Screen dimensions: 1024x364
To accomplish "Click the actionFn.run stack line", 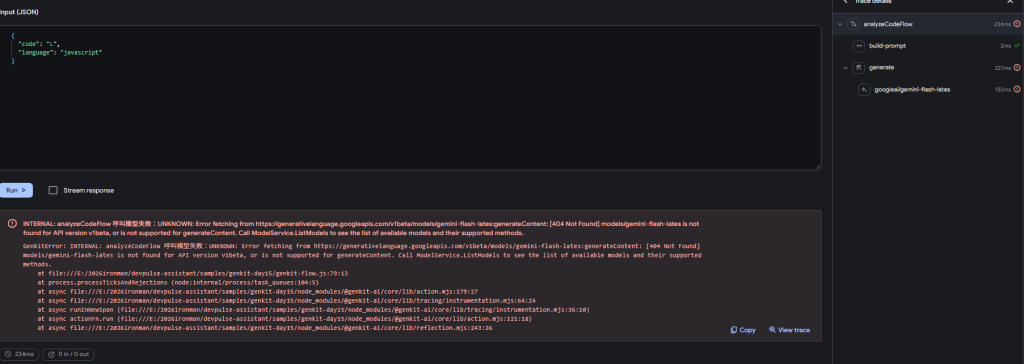I will click(x=284, y=319).
